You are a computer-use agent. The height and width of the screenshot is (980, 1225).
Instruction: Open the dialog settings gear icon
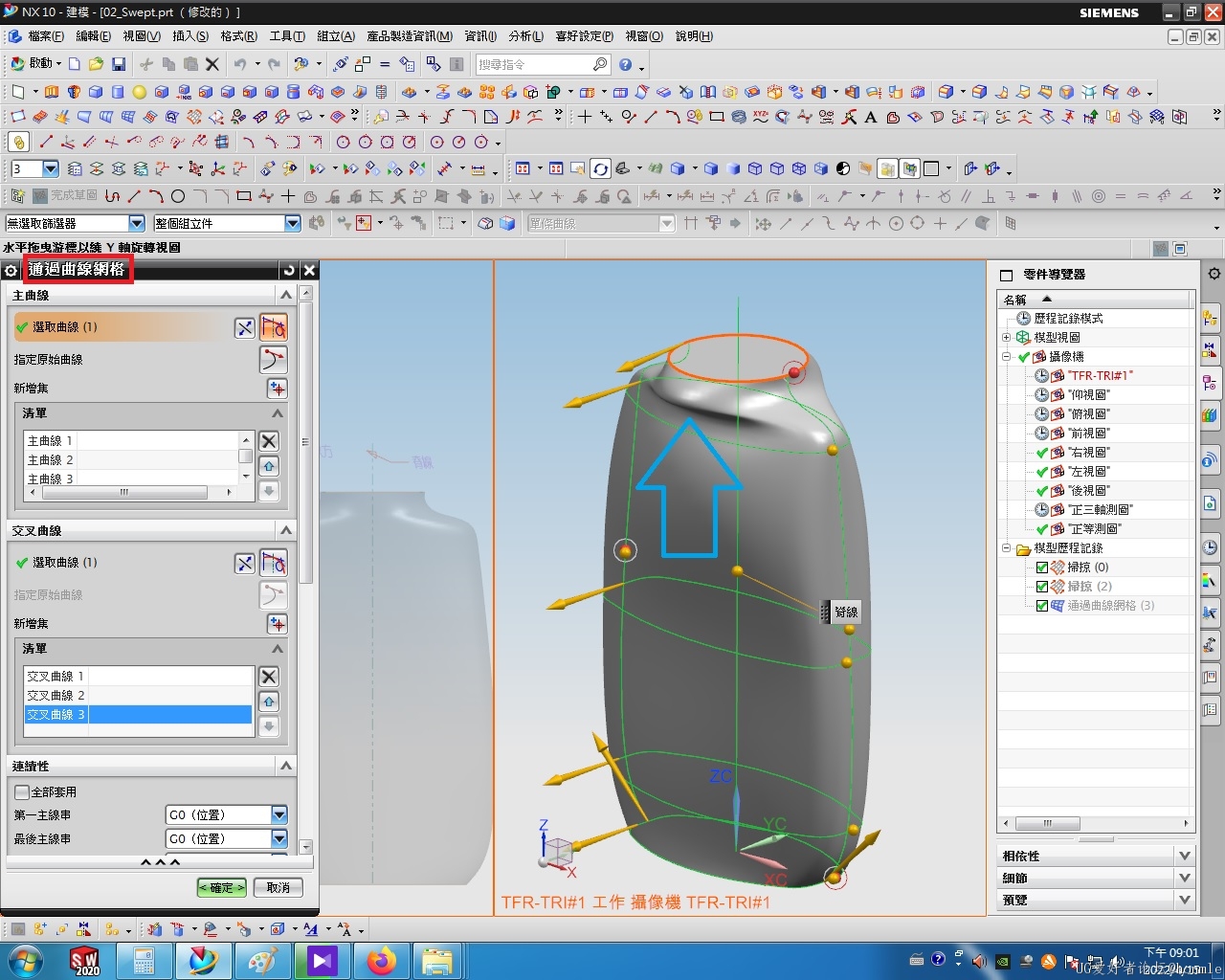(x=11, y=271)
